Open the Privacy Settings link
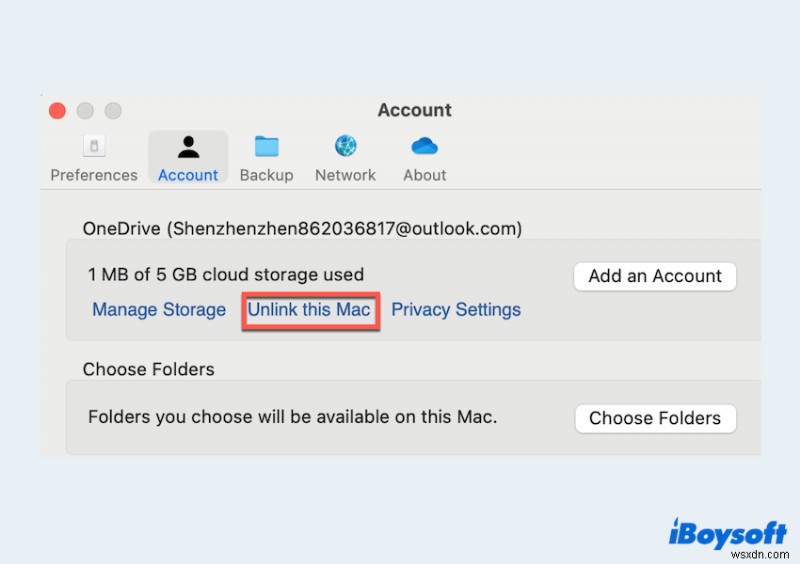 pos(456,309)
